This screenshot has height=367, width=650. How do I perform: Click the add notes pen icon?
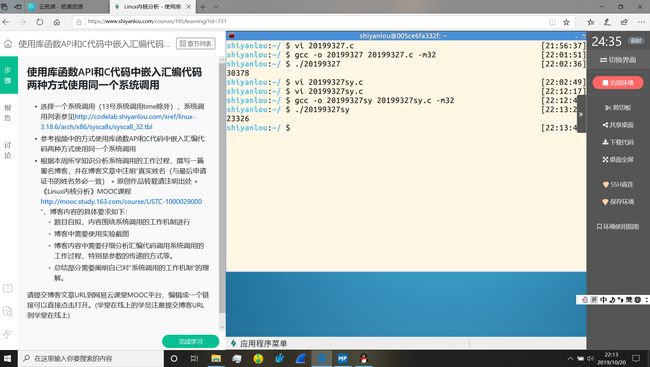point(607,22)
